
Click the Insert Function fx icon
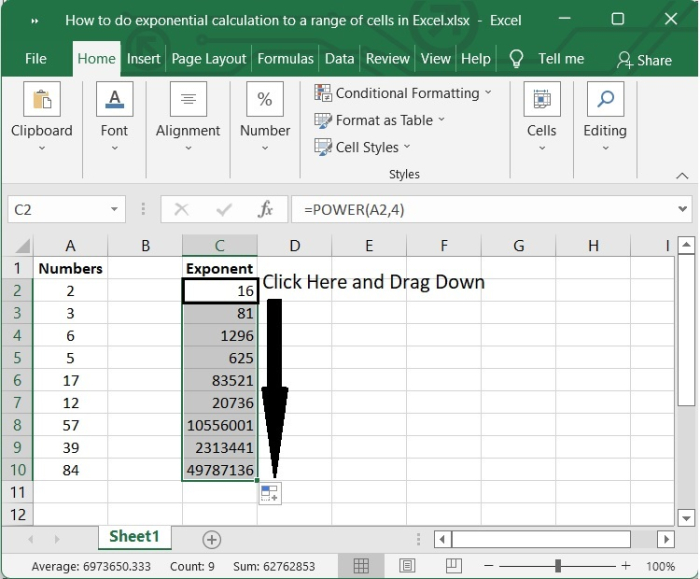coord(266,210)
